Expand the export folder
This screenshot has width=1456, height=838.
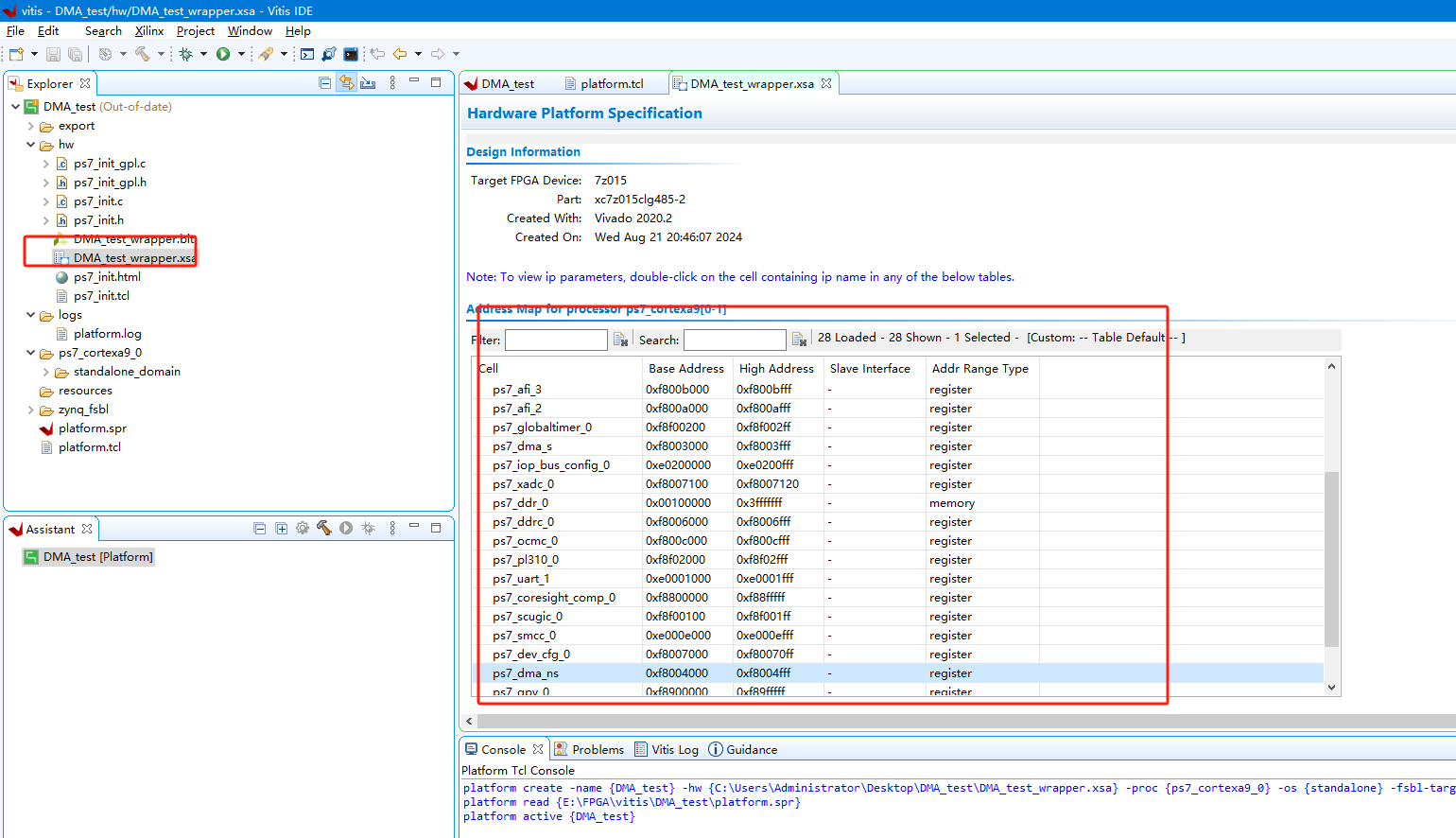(30, 126)
